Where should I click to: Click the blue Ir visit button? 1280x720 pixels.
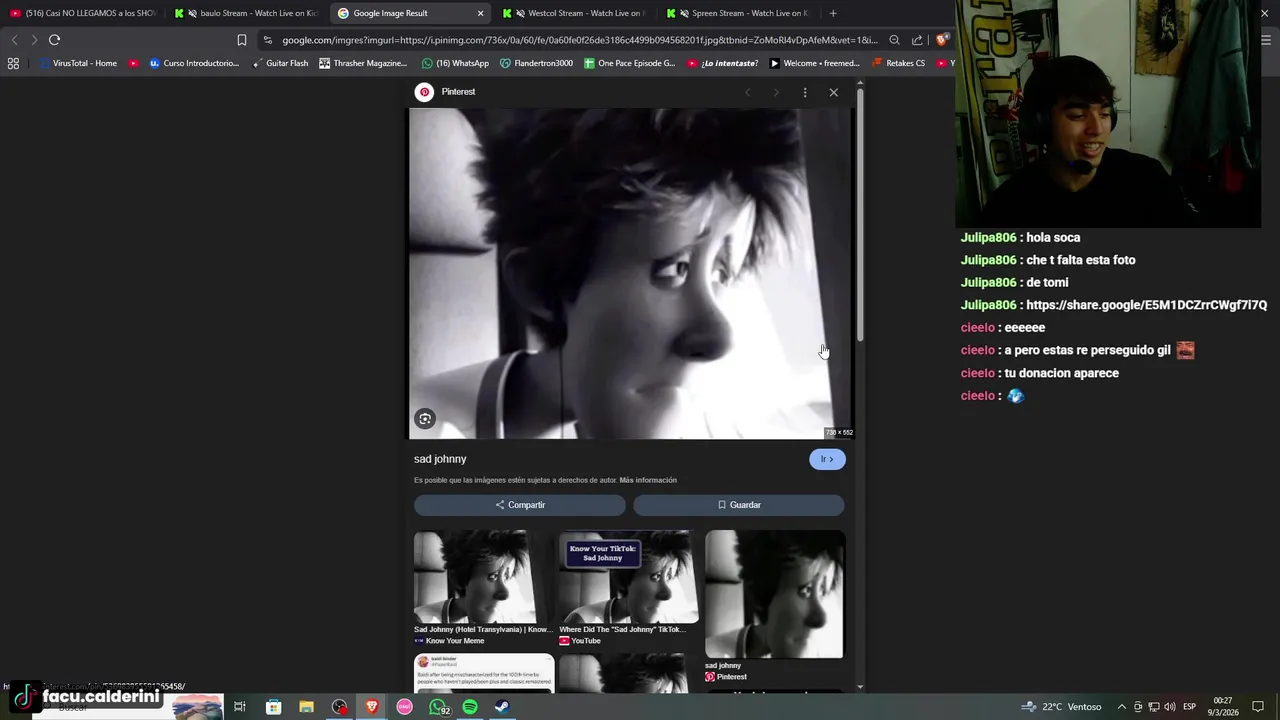pos(827,459)
